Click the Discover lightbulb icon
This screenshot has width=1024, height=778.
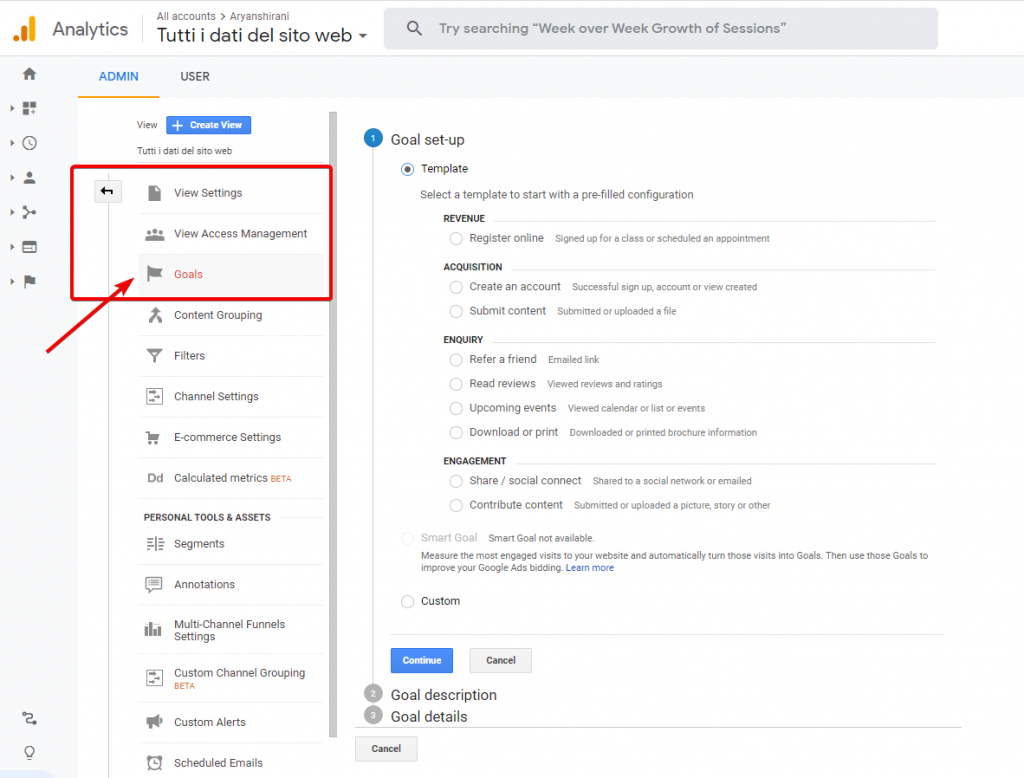click(x=29, y=752)
